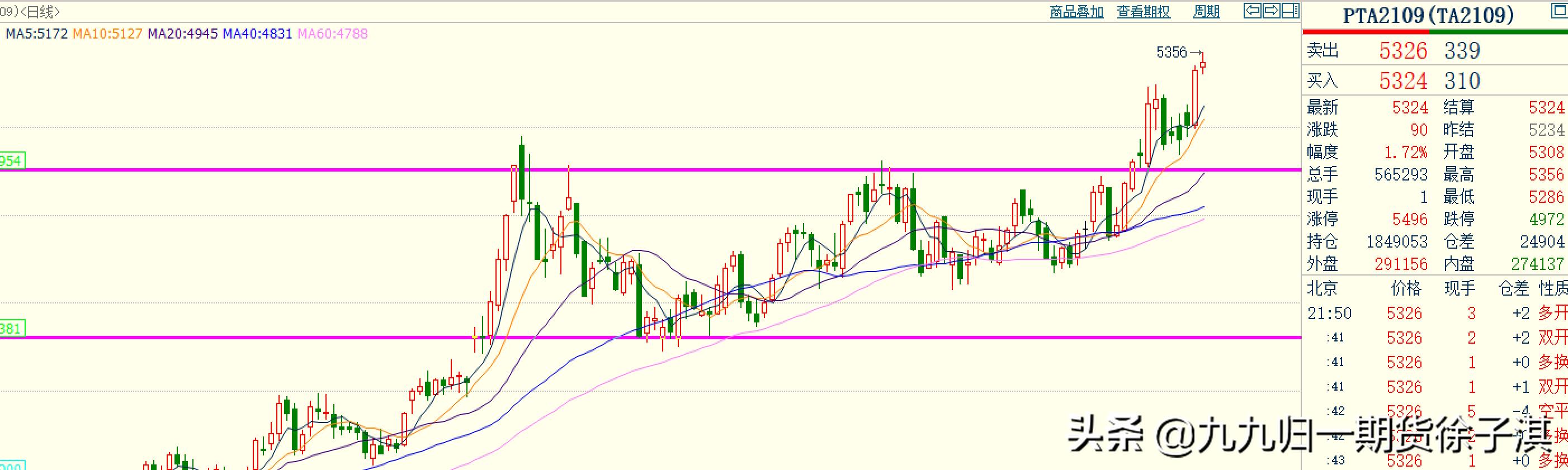Click the 内盘 value 274137
This screenshot has width=1568, height=470.
[x=1538, y=264]
